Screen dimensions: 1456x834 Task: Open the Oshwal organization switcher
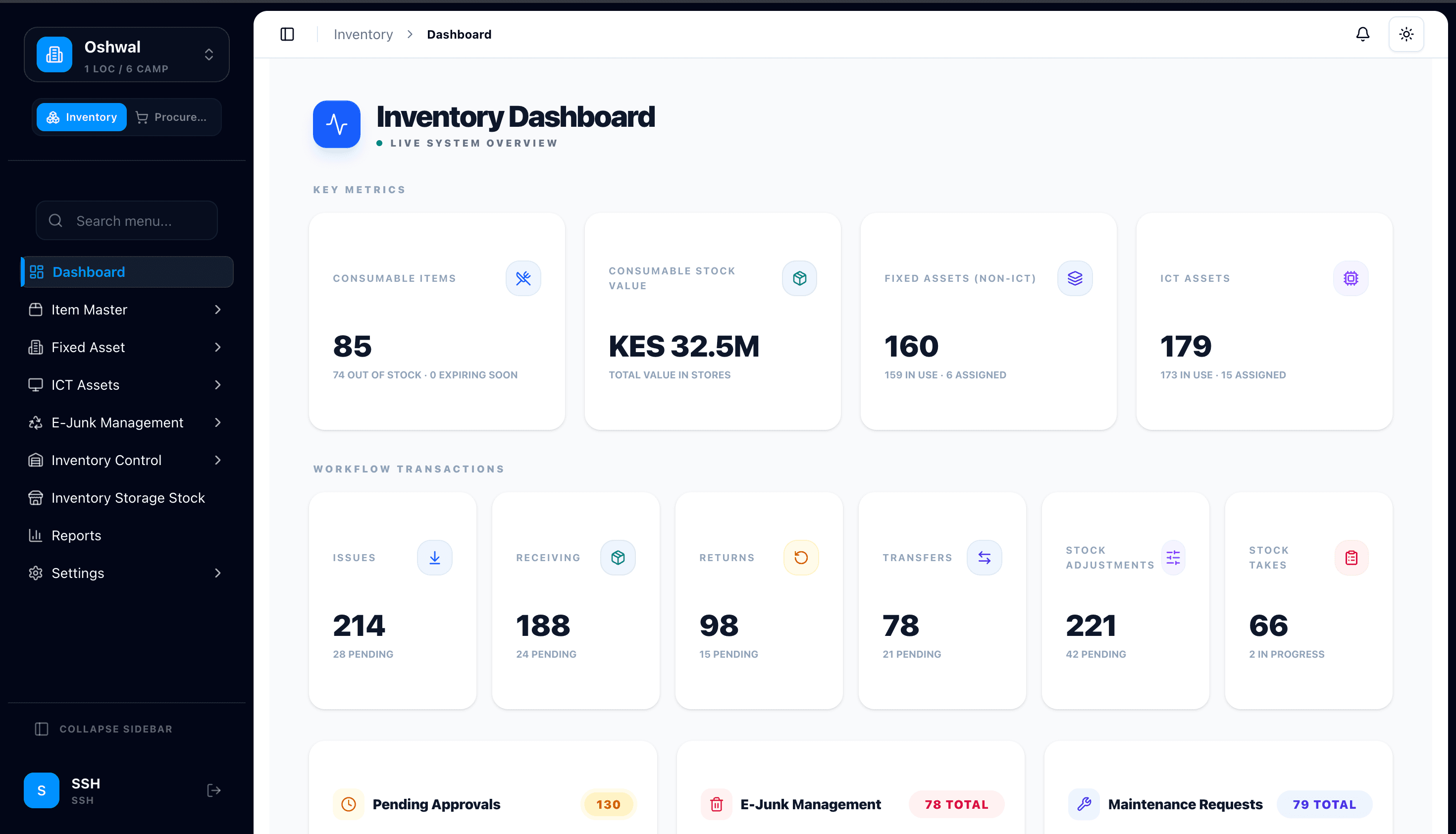coord(127,55)
